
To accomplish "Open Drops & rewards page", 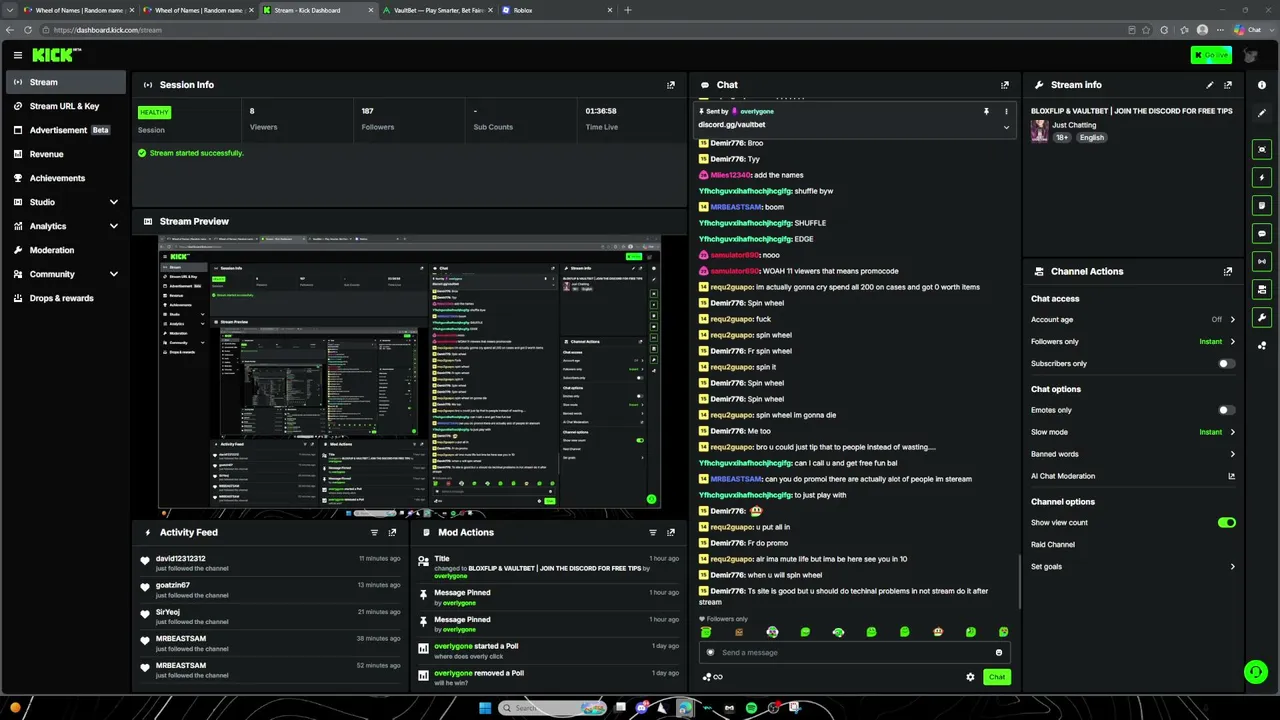I will pyautogui.click(x=66, y=298).
